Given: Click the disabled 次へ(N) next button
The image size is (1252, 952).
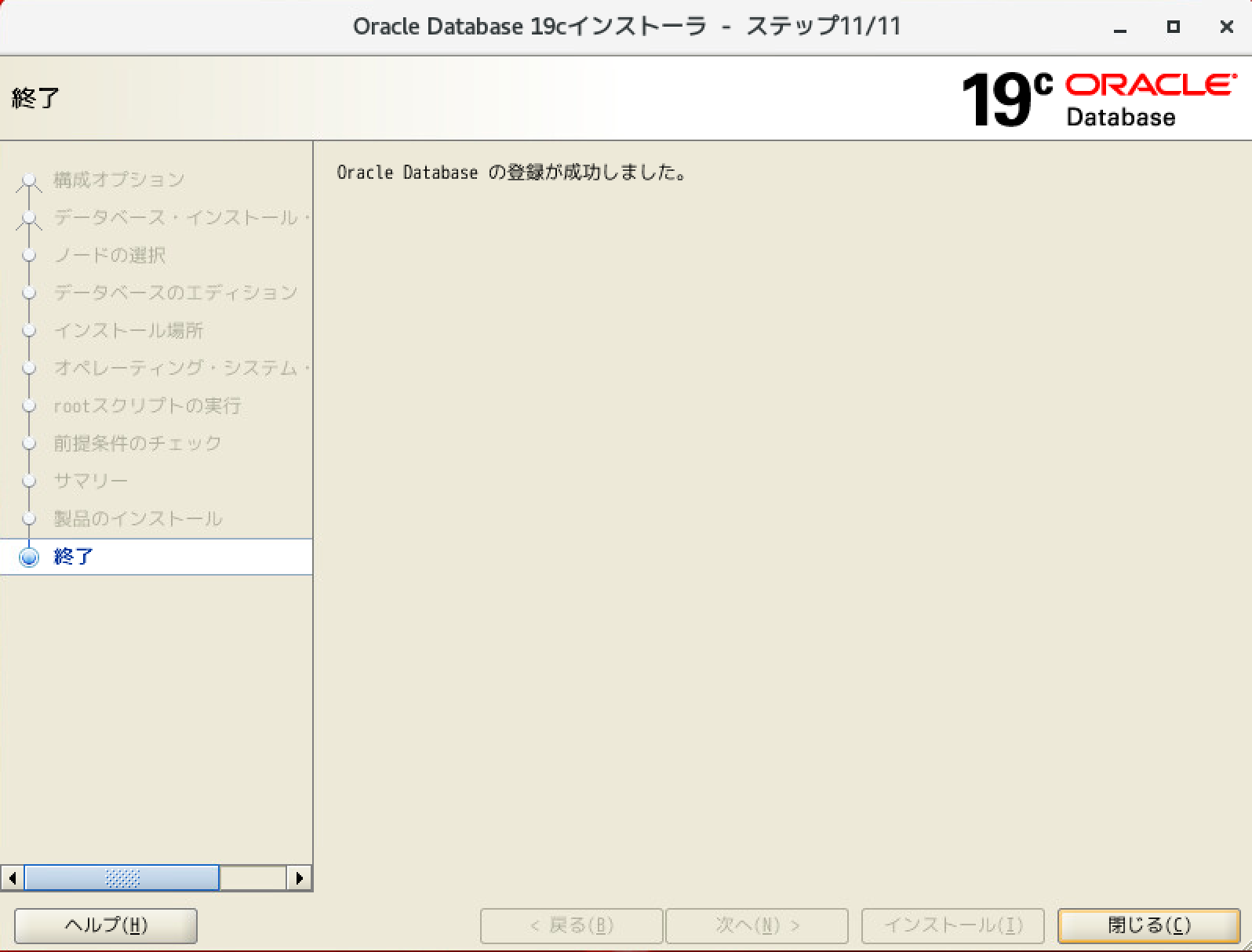Looking at the screenshot, I should point(757,925).
